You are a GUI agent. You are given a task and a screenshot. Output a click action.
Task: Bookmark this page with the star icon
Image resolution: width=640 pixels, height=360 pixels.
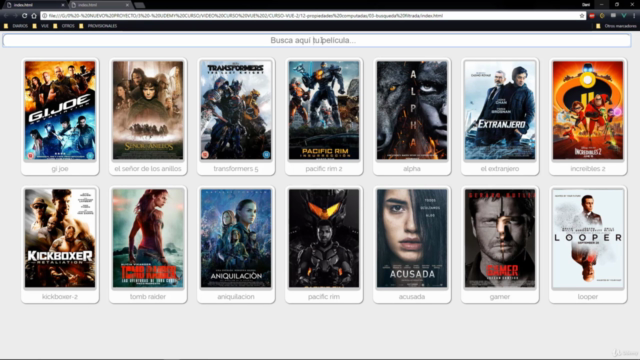pyautogui.click(x=582, y=16)
